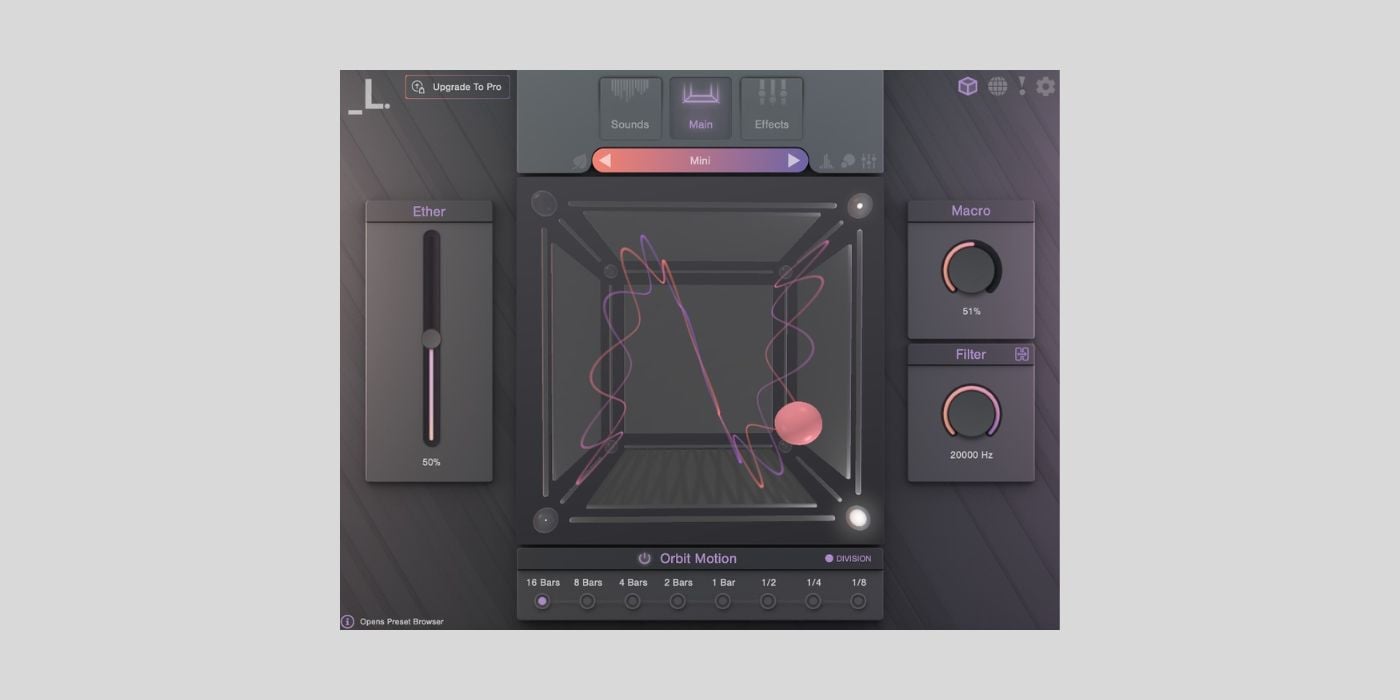Click the exclamation mark alert icon
1400x700 pixels.
[x=1021, y=86]
